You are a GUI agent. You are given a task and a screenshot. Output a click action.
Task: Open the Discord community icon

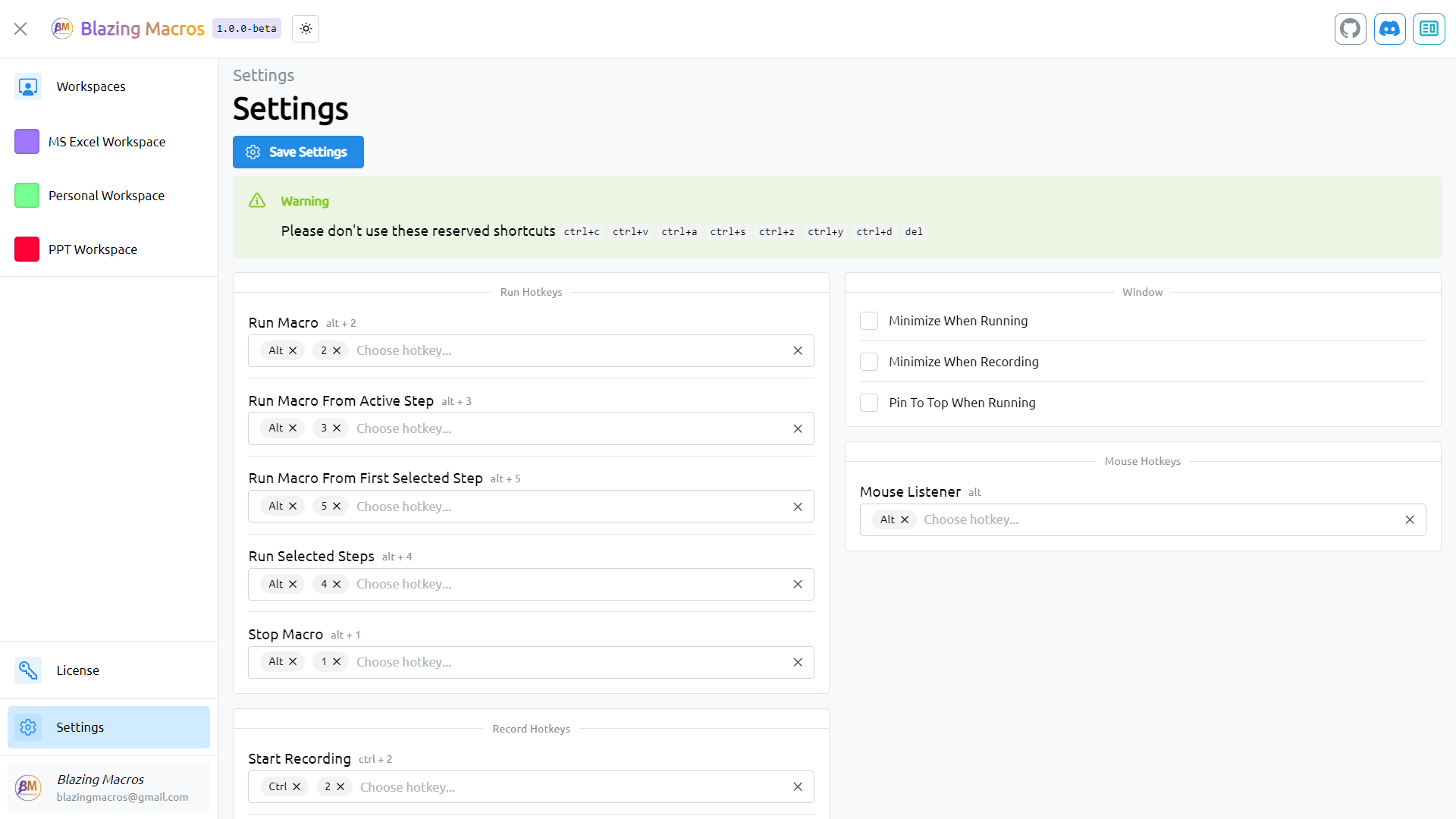point(1389,29)
